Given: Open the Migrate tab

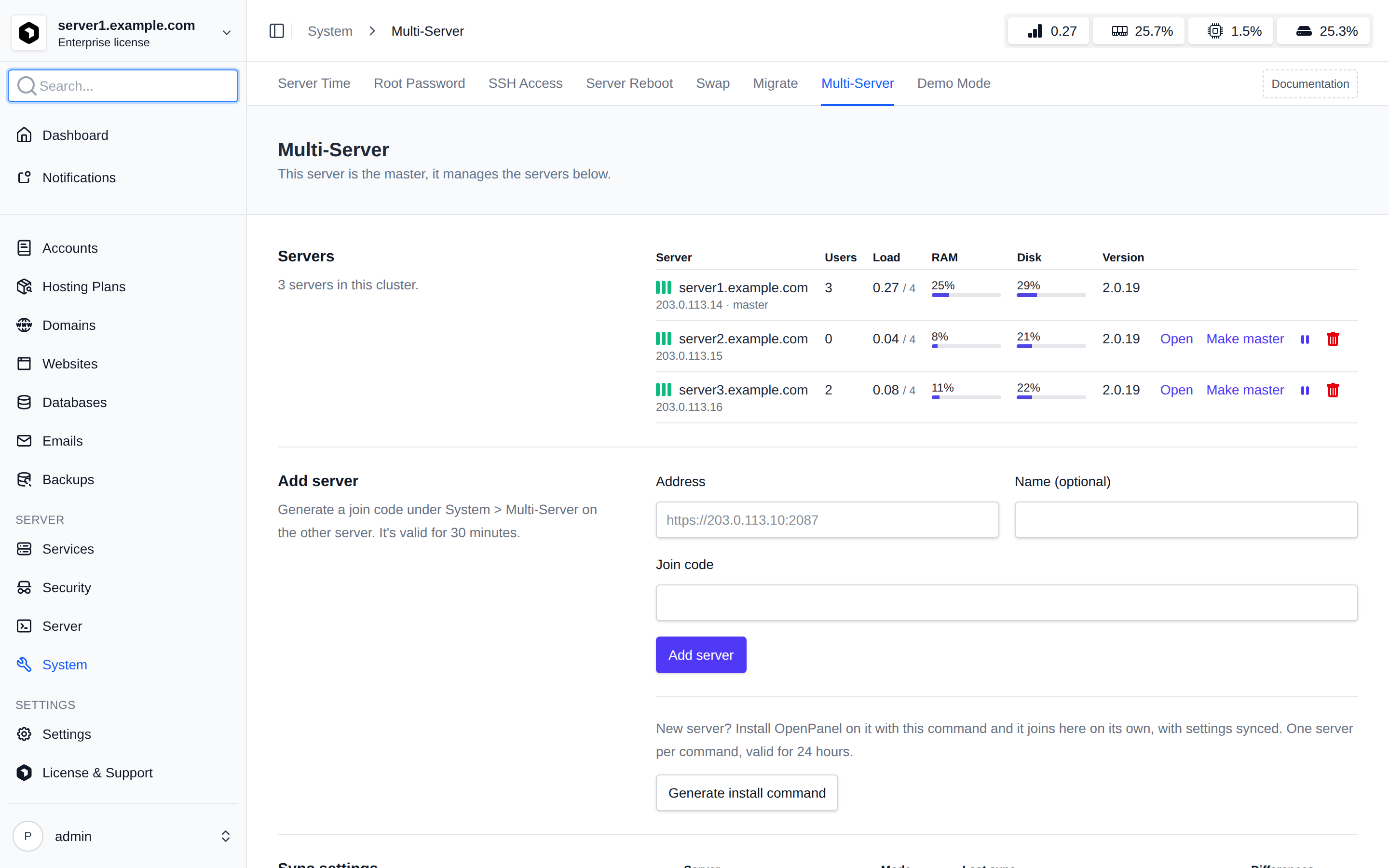Looking at the screenshot, I should click(x=775, y=83).
